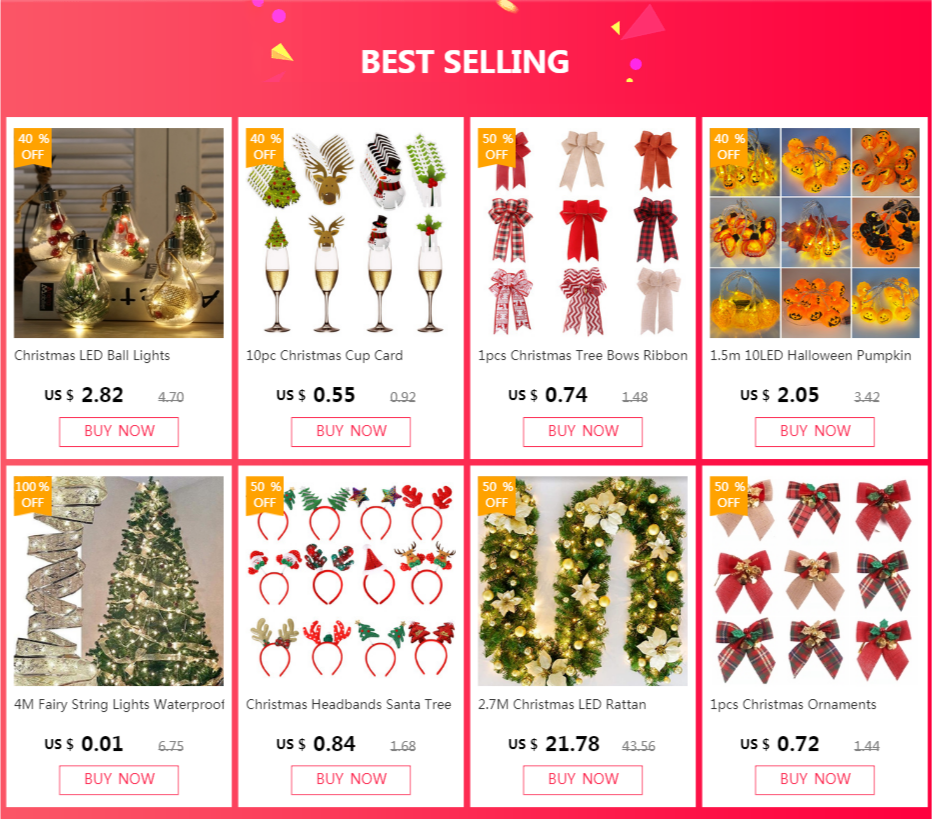Click BUY NOW for 1pcs Christmas Ornaments

pyautogui.click(x=814, y=780)
